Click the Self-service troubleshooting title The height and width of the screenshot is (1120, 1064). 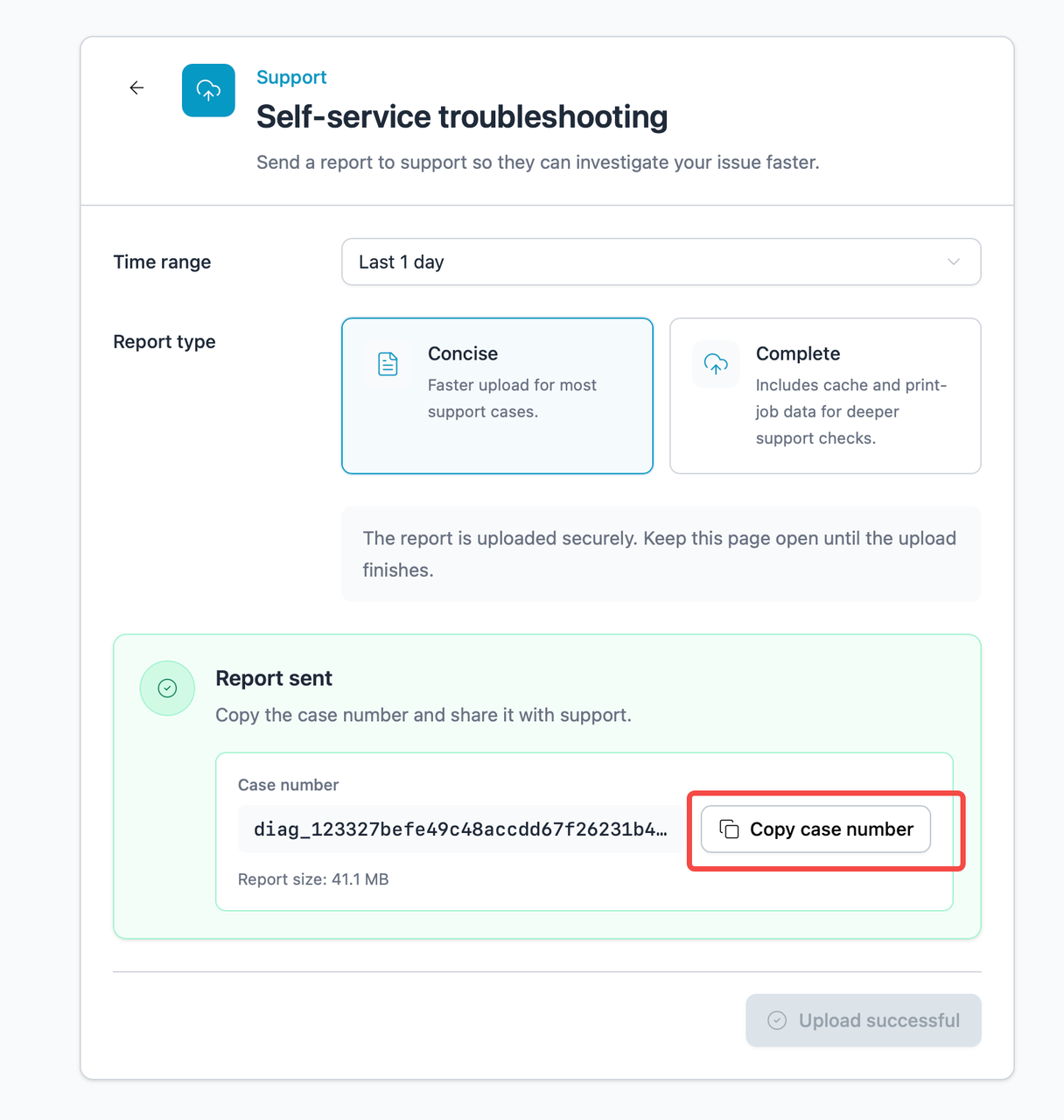[462, 116]
